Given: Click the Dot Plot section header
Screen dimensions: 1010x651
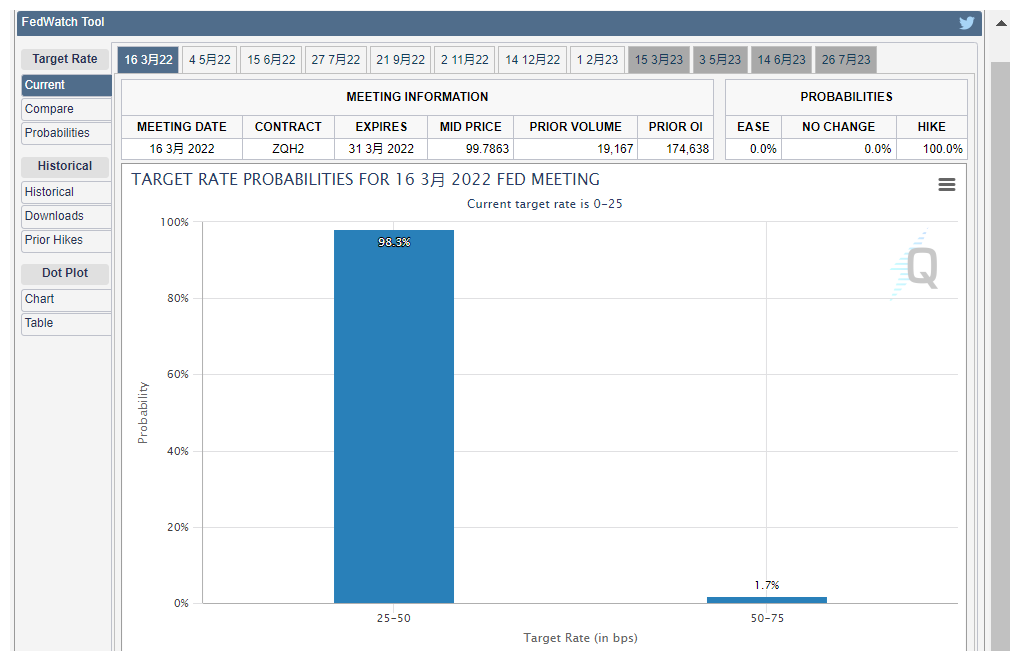Looking at the screenshot, I should pos(65,273).
